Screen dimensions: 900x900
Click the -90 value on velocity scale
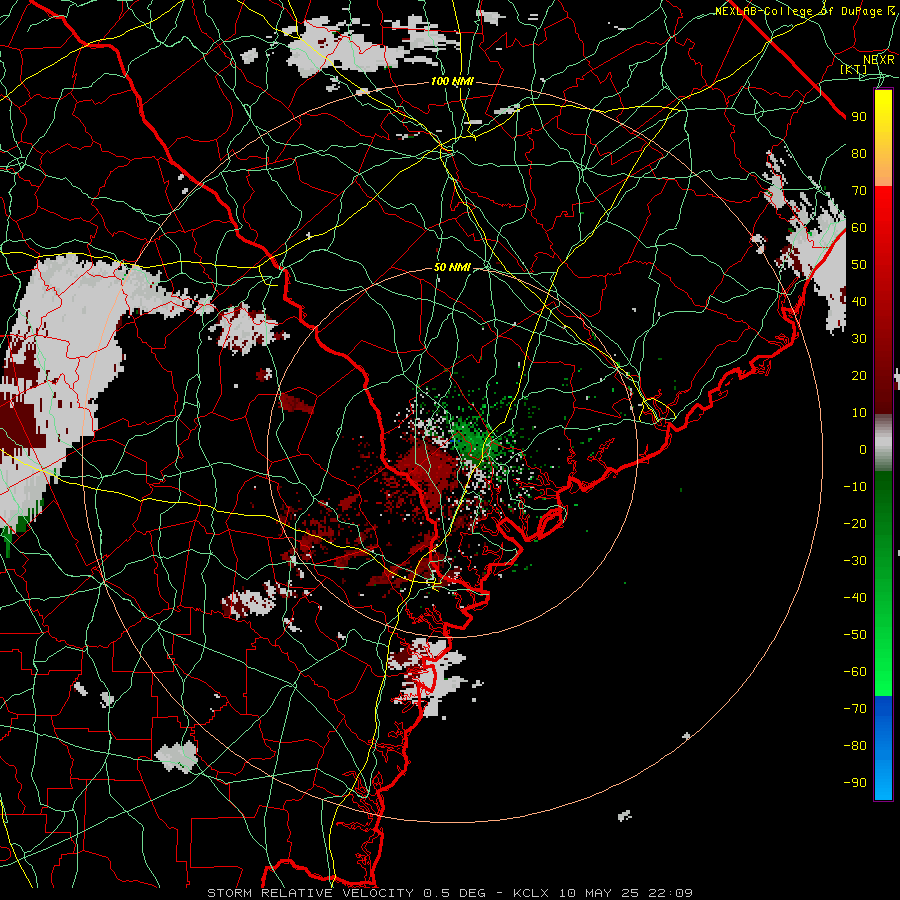pos(855,783)
